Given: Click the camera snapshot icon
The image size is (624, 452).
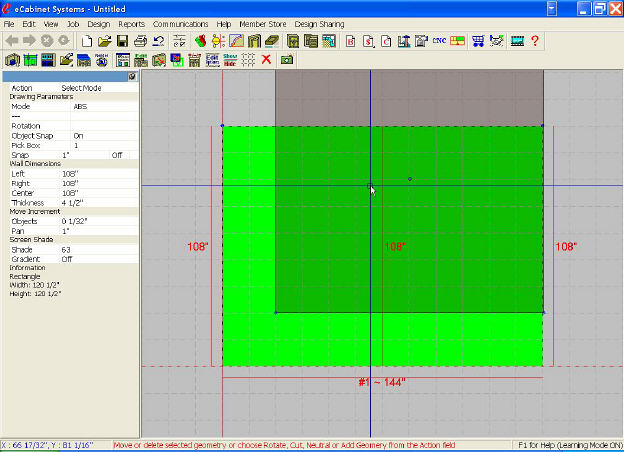Looking at the screenshot, I should [x=287, y=60].
